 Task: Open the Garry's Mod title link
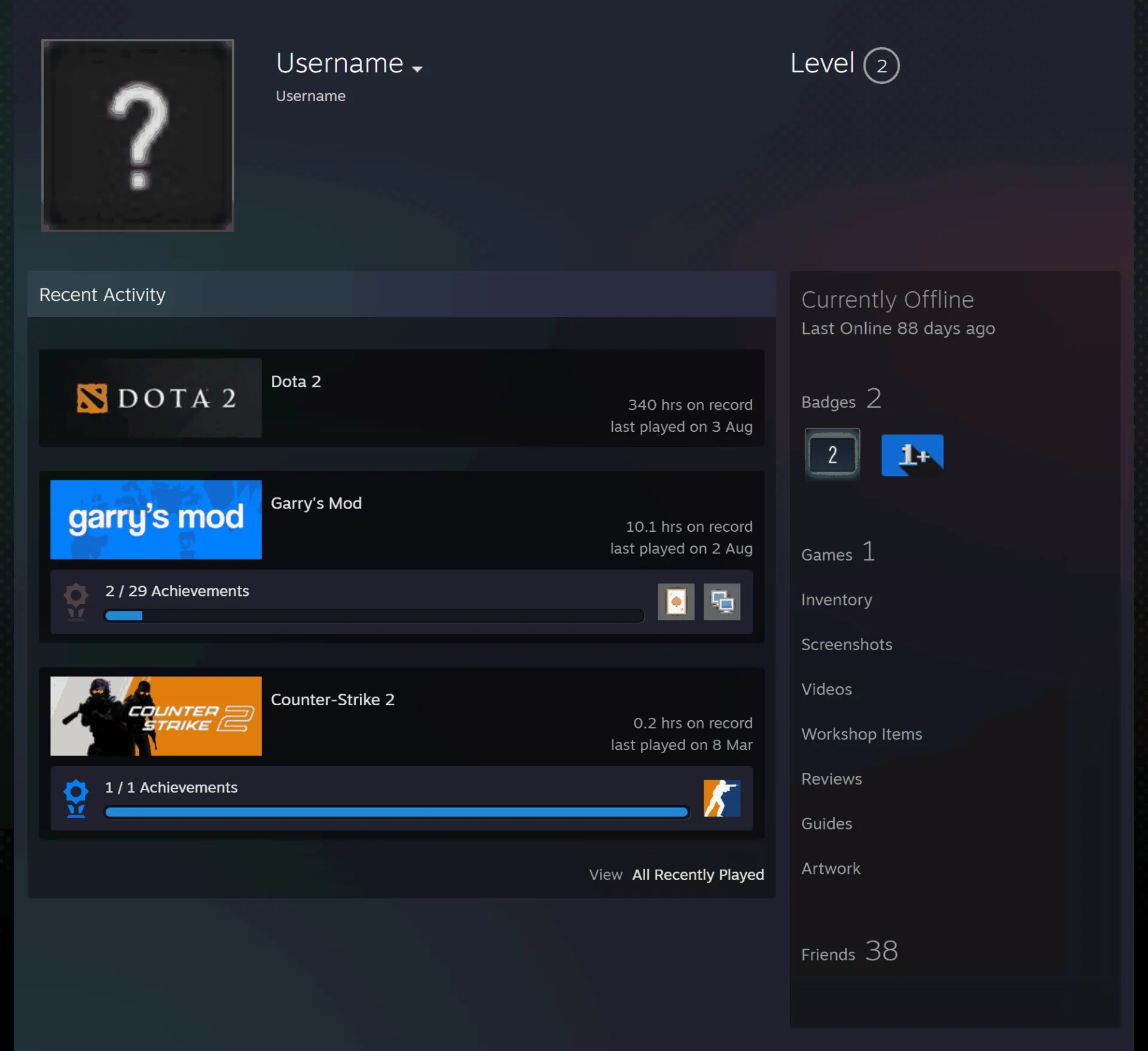[316, 504]
